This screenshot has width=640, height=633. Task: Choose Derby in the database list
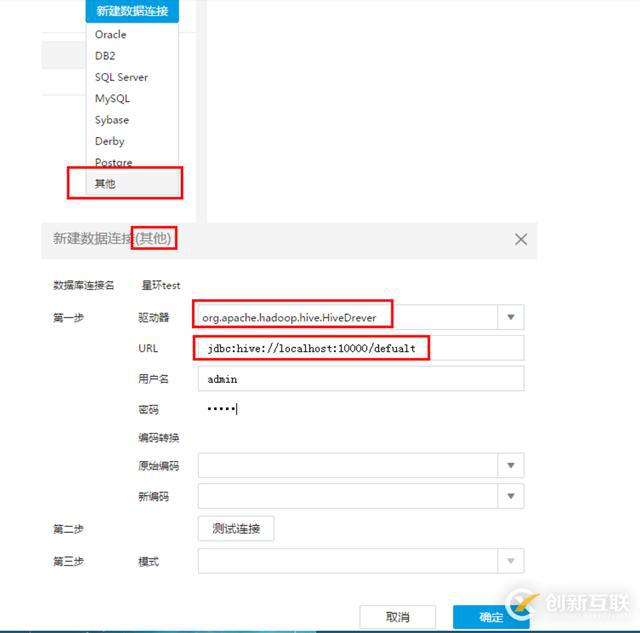[x=132, y=141]
